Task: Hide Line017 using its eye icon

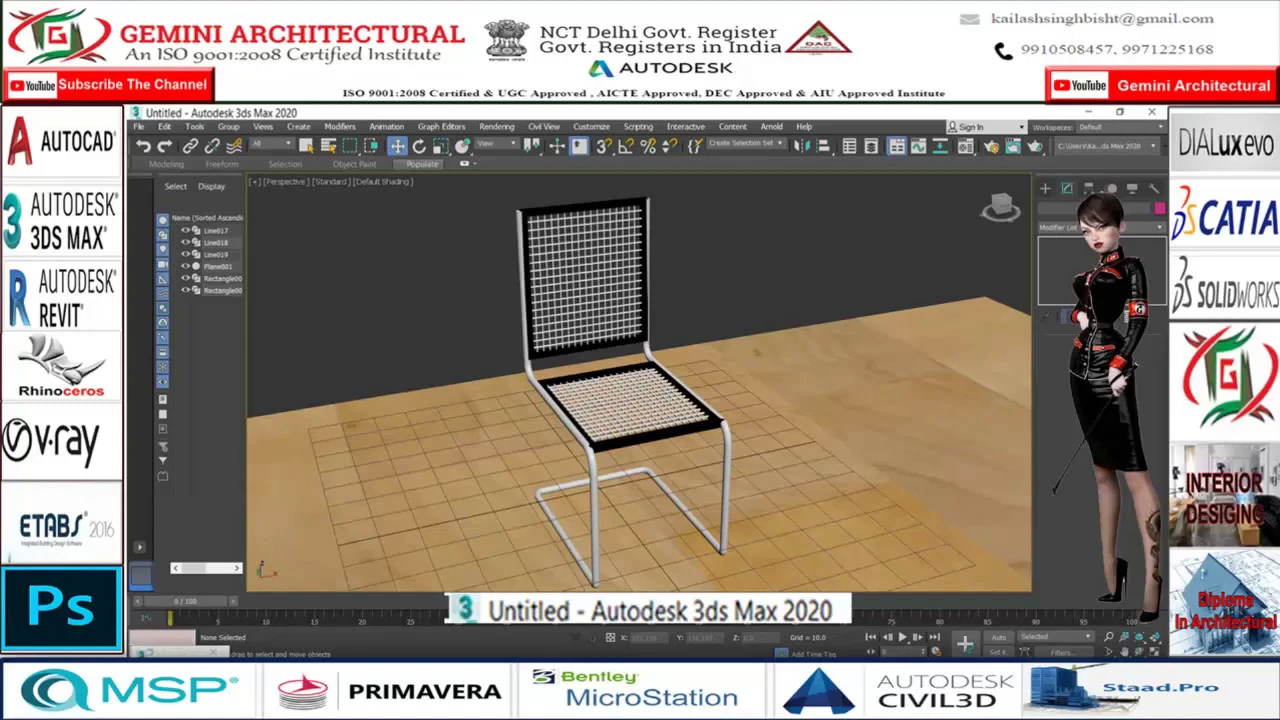Action: tap(185, 231)
